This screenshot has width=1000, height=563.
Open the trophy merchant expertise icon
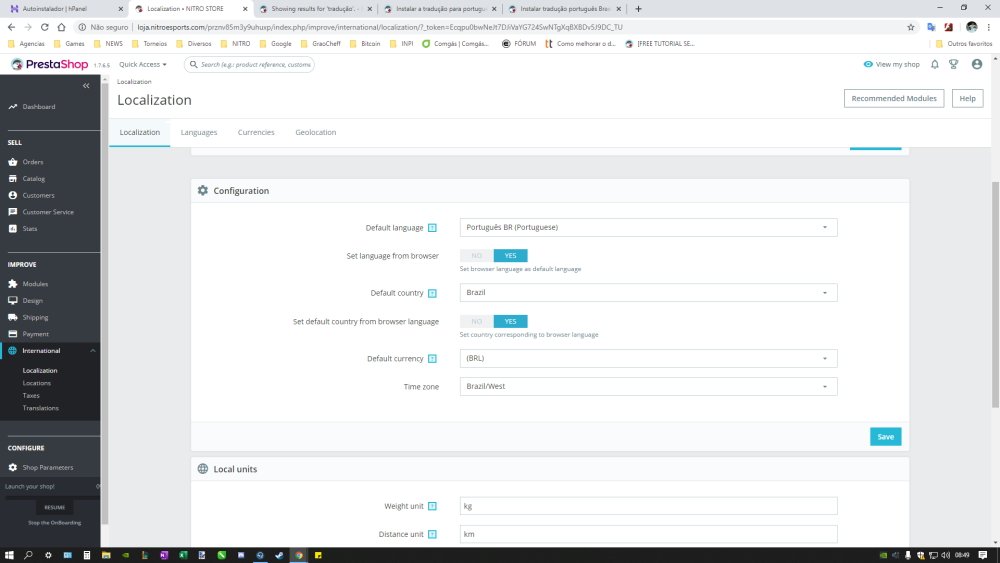click(953, 64)
